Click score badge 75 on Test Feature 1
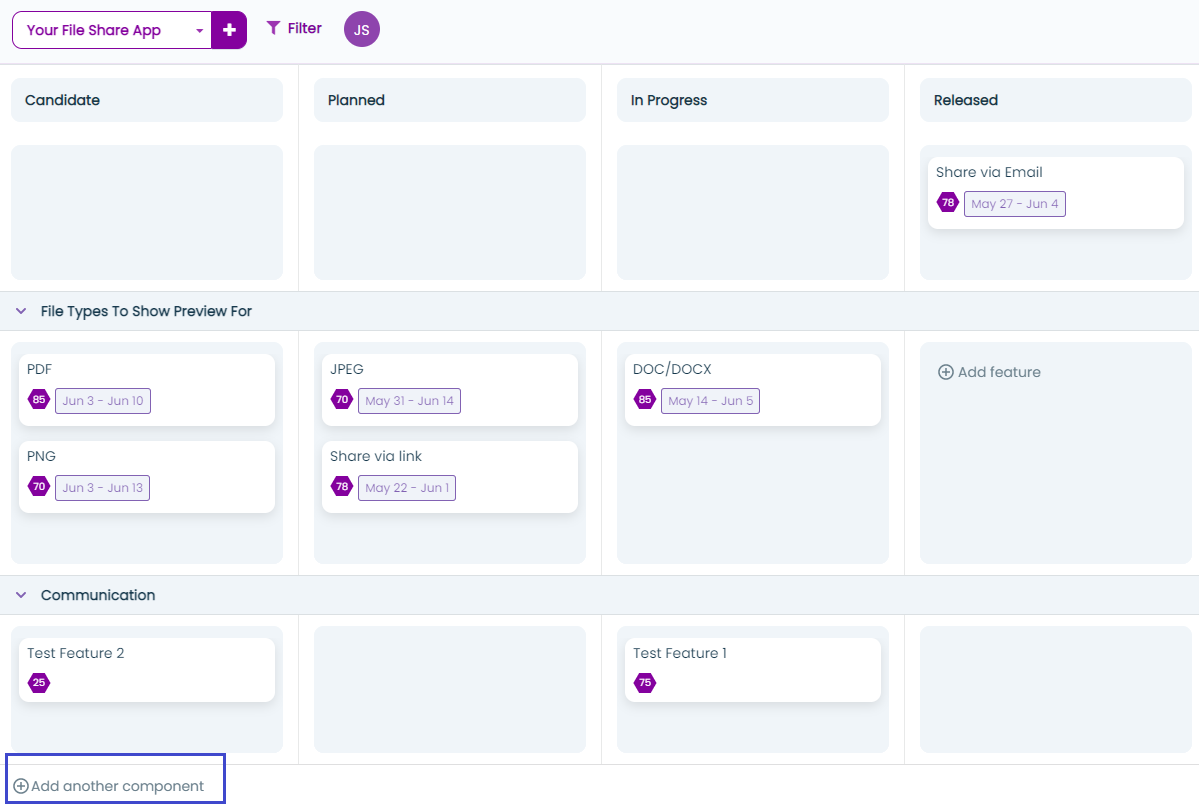 pos(645,683)
